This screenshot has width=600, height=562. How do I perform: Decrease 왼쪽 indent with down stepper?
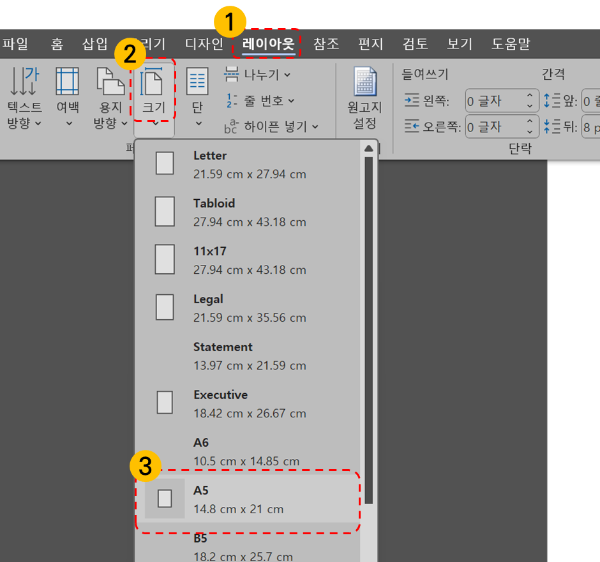(x=530, y=106)
